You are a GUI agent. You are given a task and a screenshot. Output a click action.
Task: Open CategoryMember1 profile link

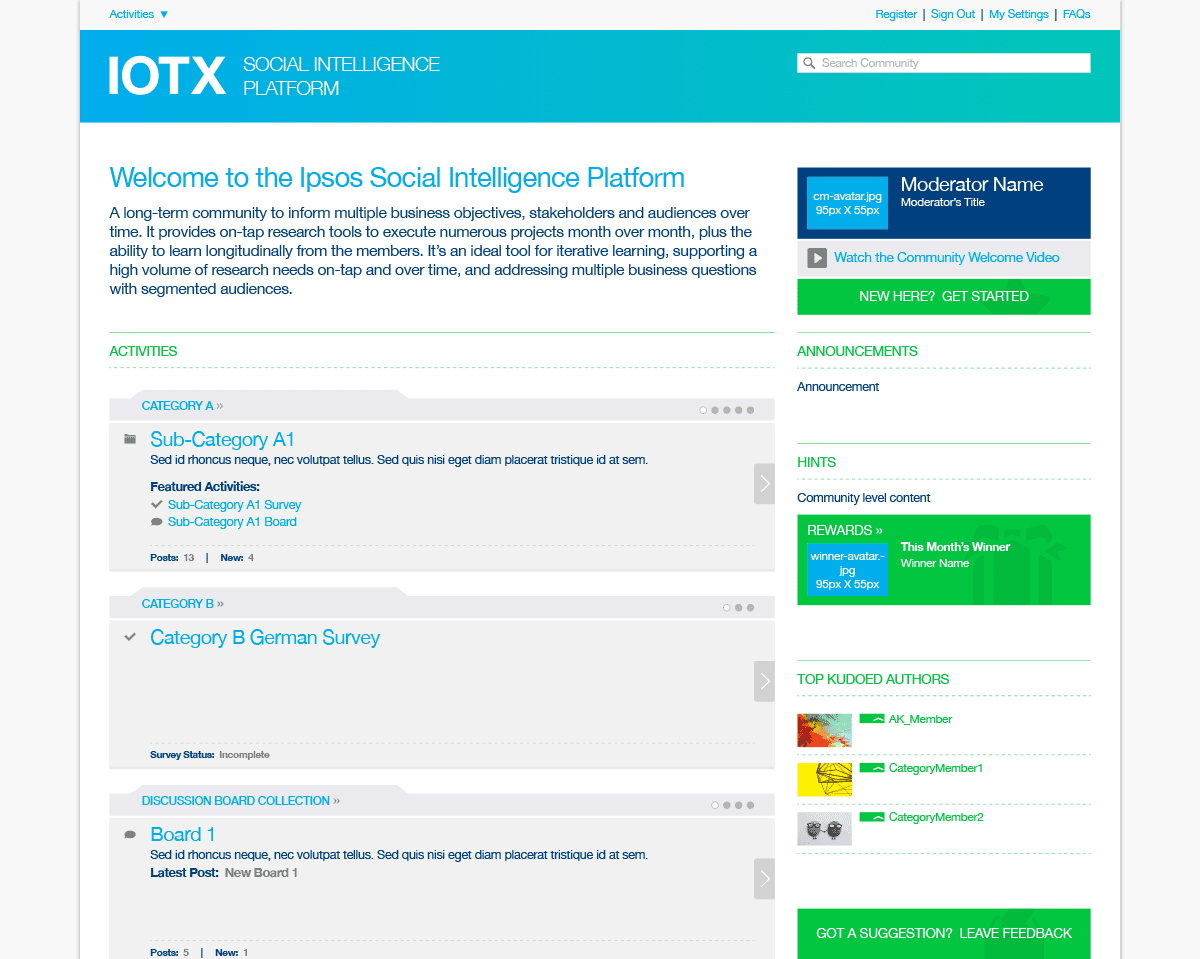pos(936,768)
